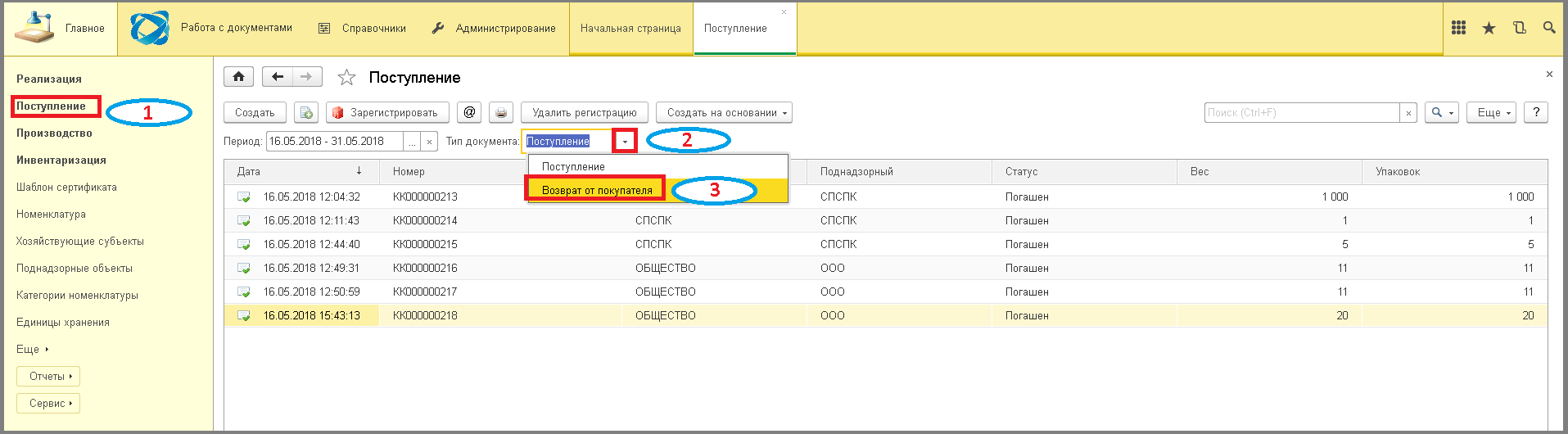The width and height of the screenshot is (1568, 434).
Task: Open the functions grid menu icon
Action: point(1458,28)
